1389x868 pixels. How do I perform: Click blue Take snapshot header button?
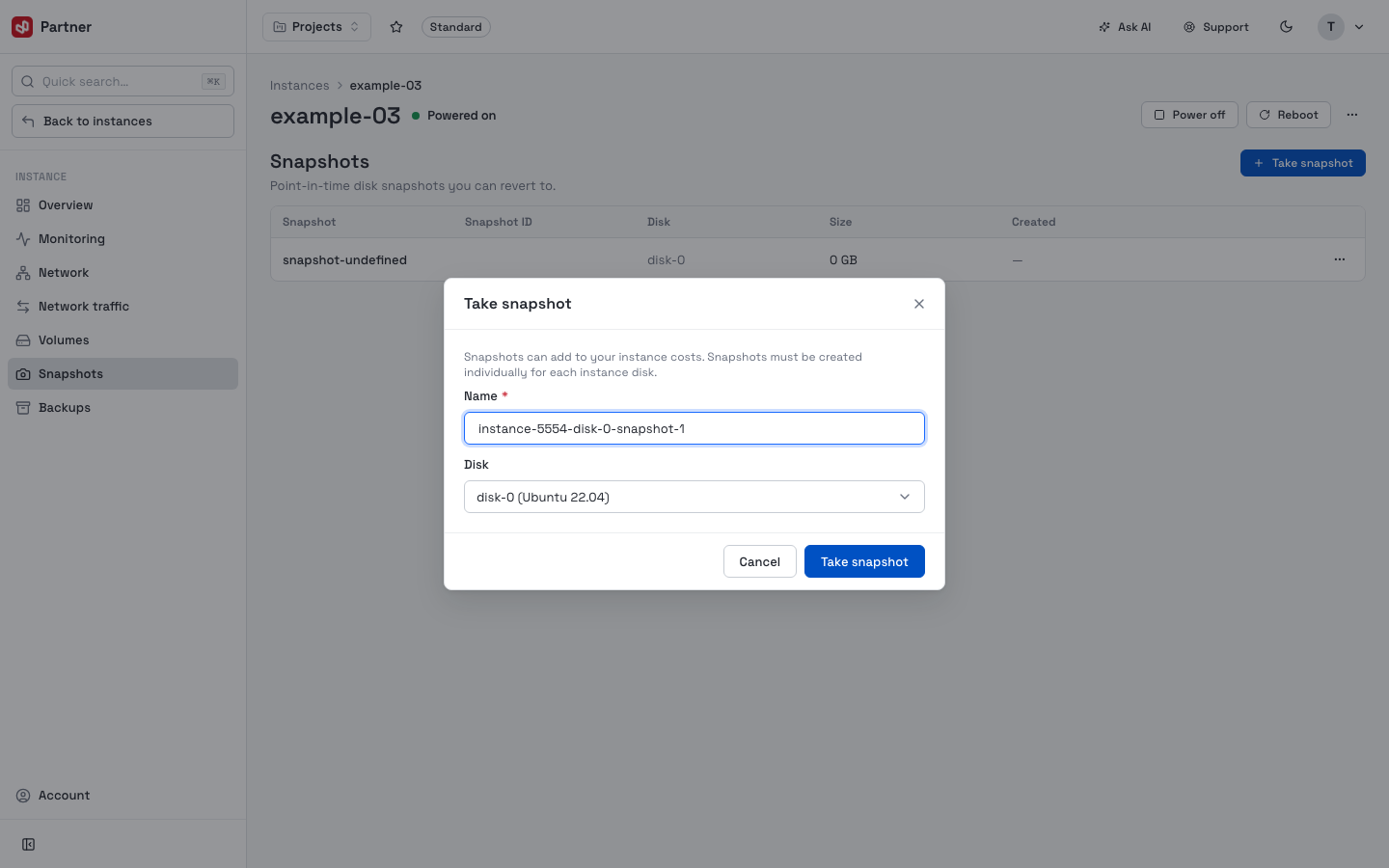(x=1303, y=163)
